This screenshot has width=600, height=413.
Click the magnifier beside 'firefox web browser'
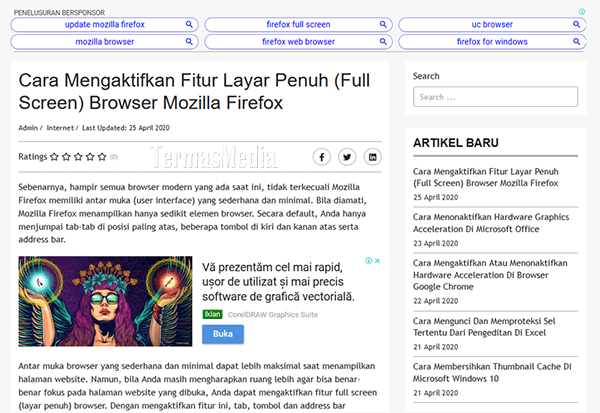point(383,41)
